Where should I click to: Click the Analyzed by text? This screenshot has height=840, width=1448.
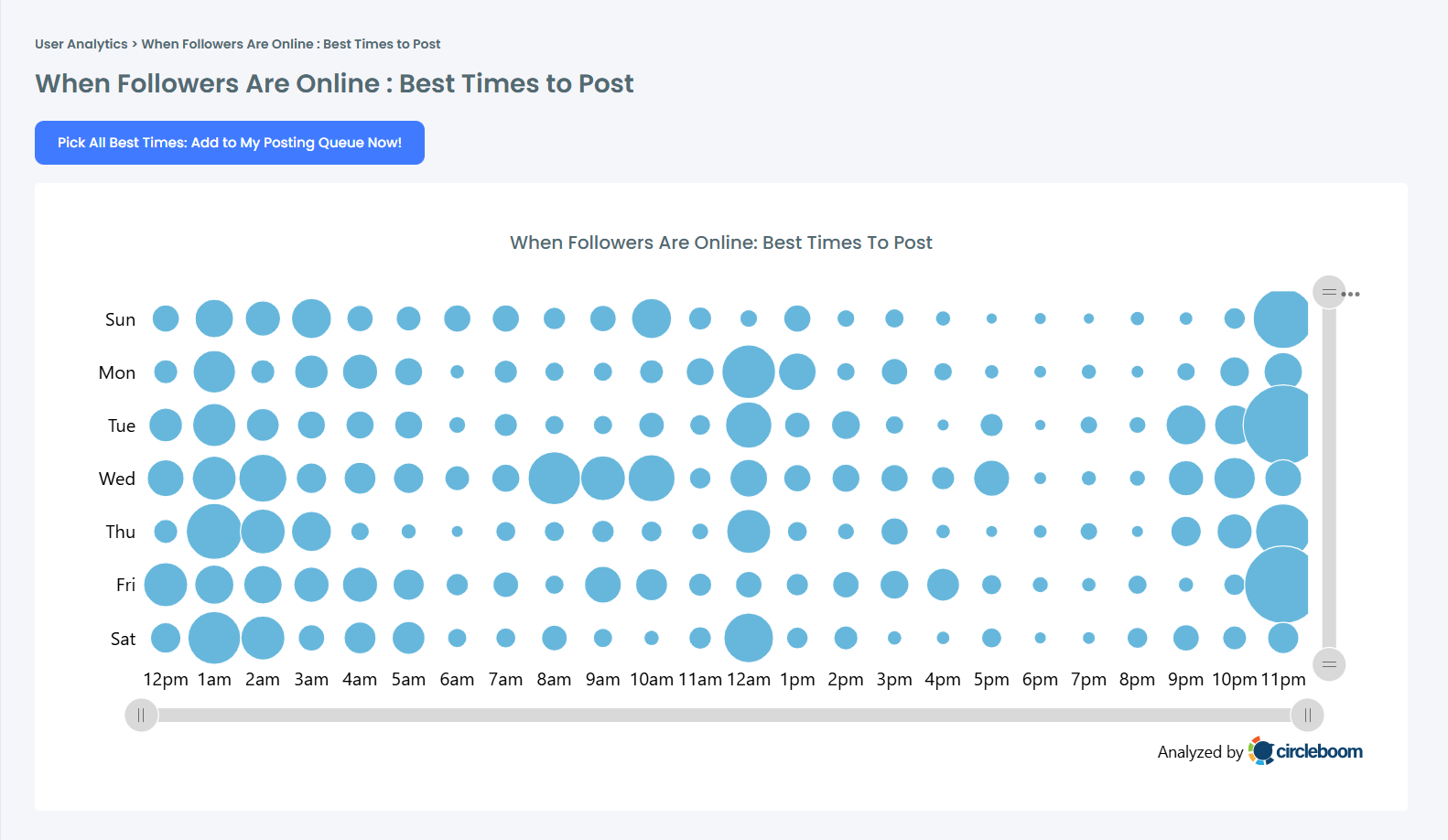pyautogui.click(x=1200, y=752)
